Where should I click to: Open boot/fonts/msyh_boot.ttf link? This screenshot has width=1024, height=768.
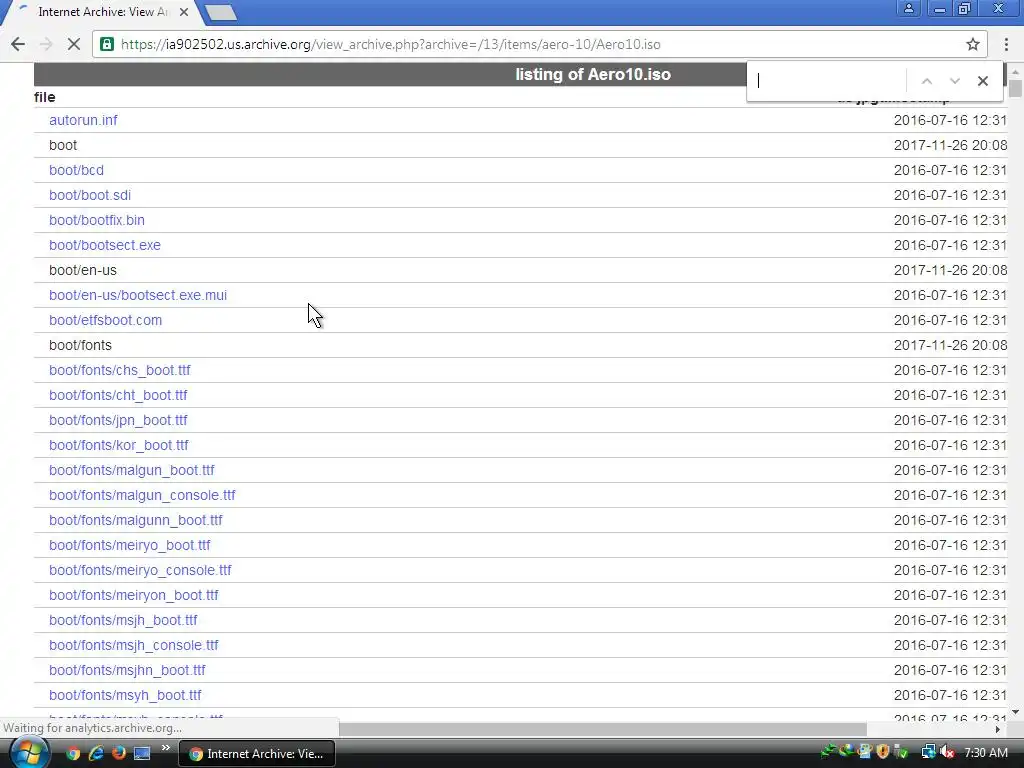tap(125, 696)
